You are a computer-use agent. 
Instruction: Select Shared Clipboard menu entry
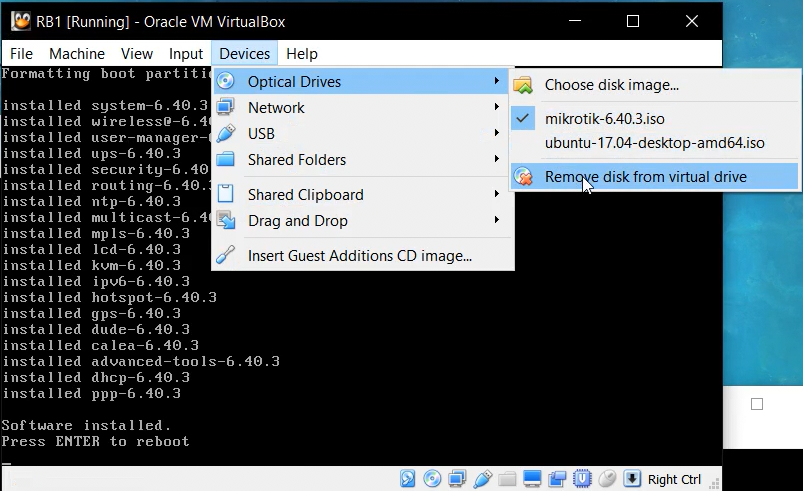click(x=361, y=195)
